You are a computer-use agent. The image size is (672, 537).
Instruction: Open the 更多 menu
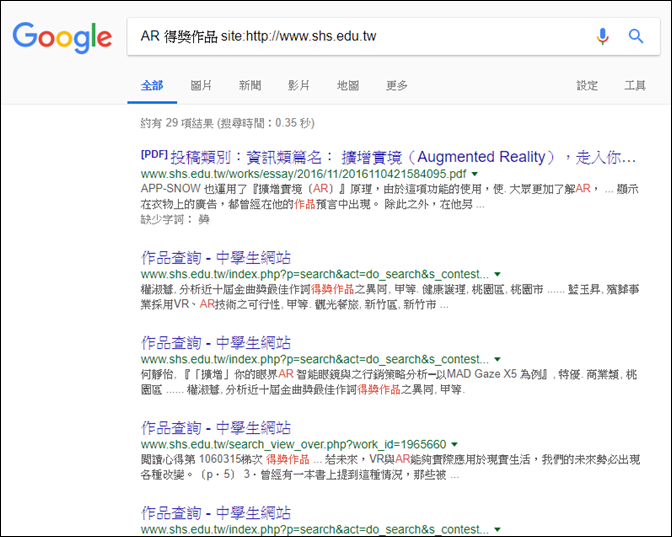[x=396, y=85]
